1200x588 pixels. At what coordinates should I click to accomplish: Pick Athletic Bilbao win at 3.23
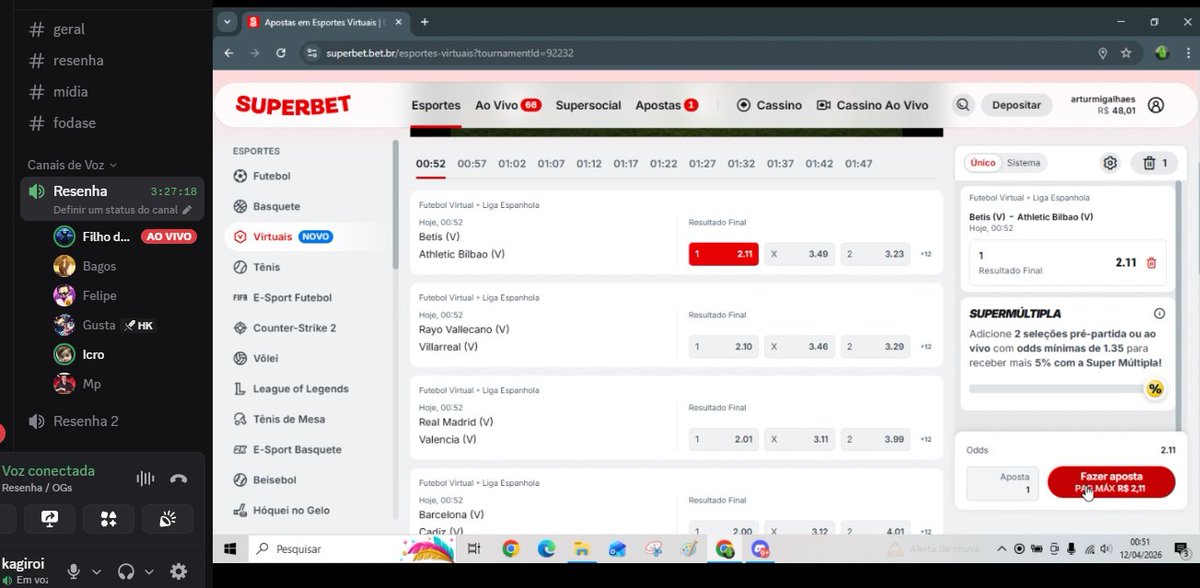(875, 254)
